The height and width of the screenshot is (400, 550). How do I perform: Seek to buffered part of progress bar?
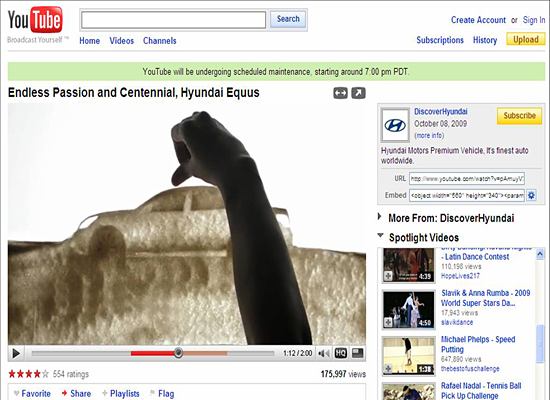pyautogui.click(x=205, y=353)
